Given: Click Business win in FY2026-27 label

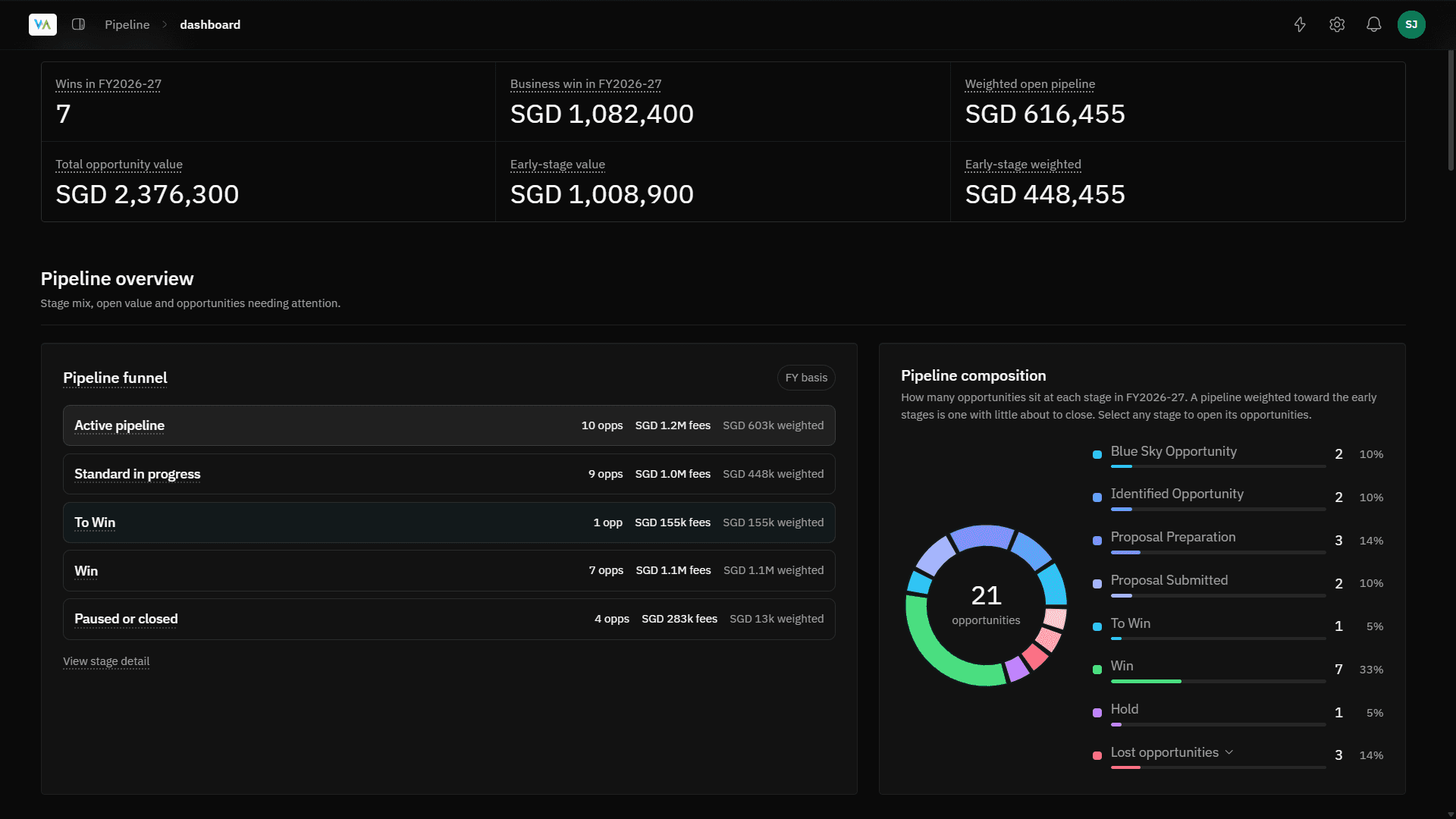Looking at the screenshot, I should click(585, 84).
